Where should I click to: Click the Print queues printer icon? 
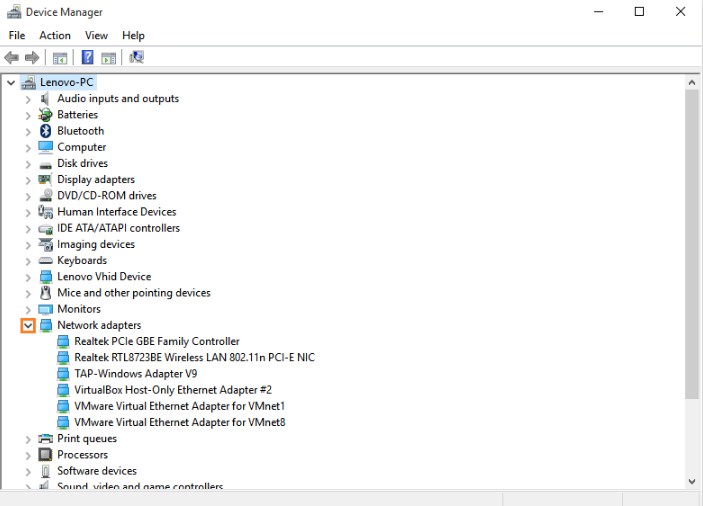click(45, 438)
